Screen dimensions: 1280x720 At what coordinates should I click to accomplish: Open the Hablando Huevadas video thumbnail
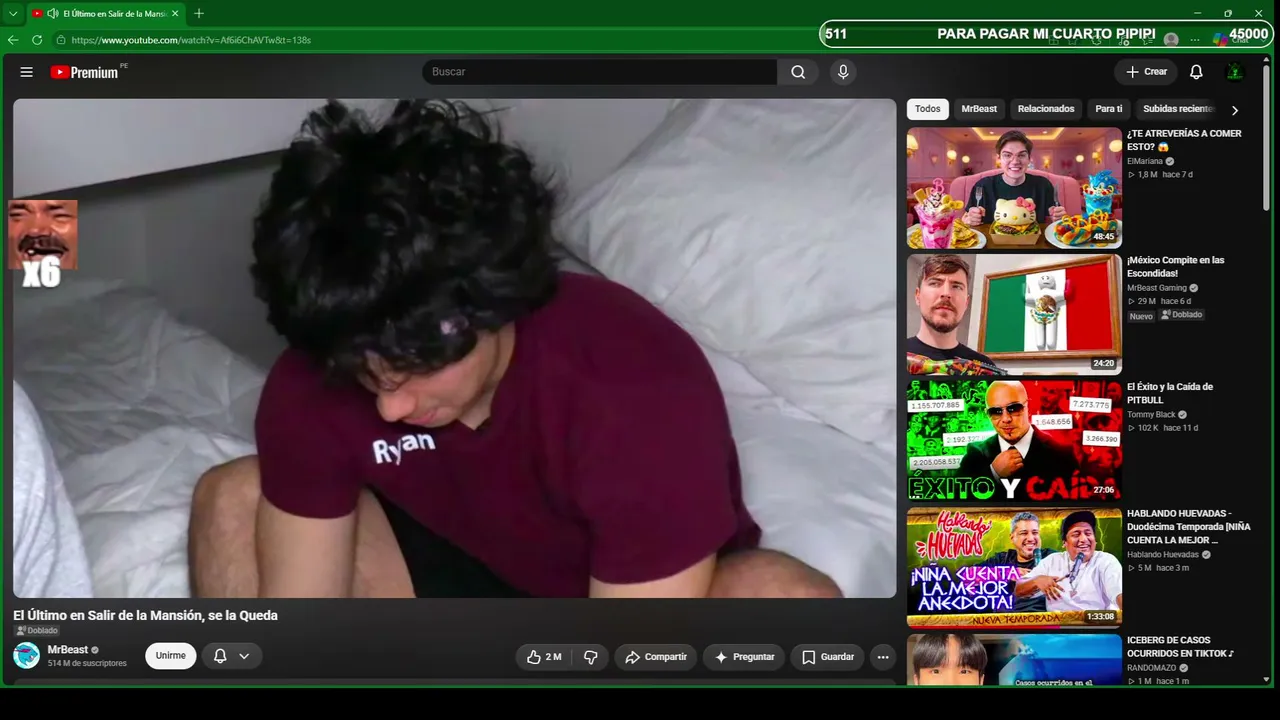tap(1014, 568)
